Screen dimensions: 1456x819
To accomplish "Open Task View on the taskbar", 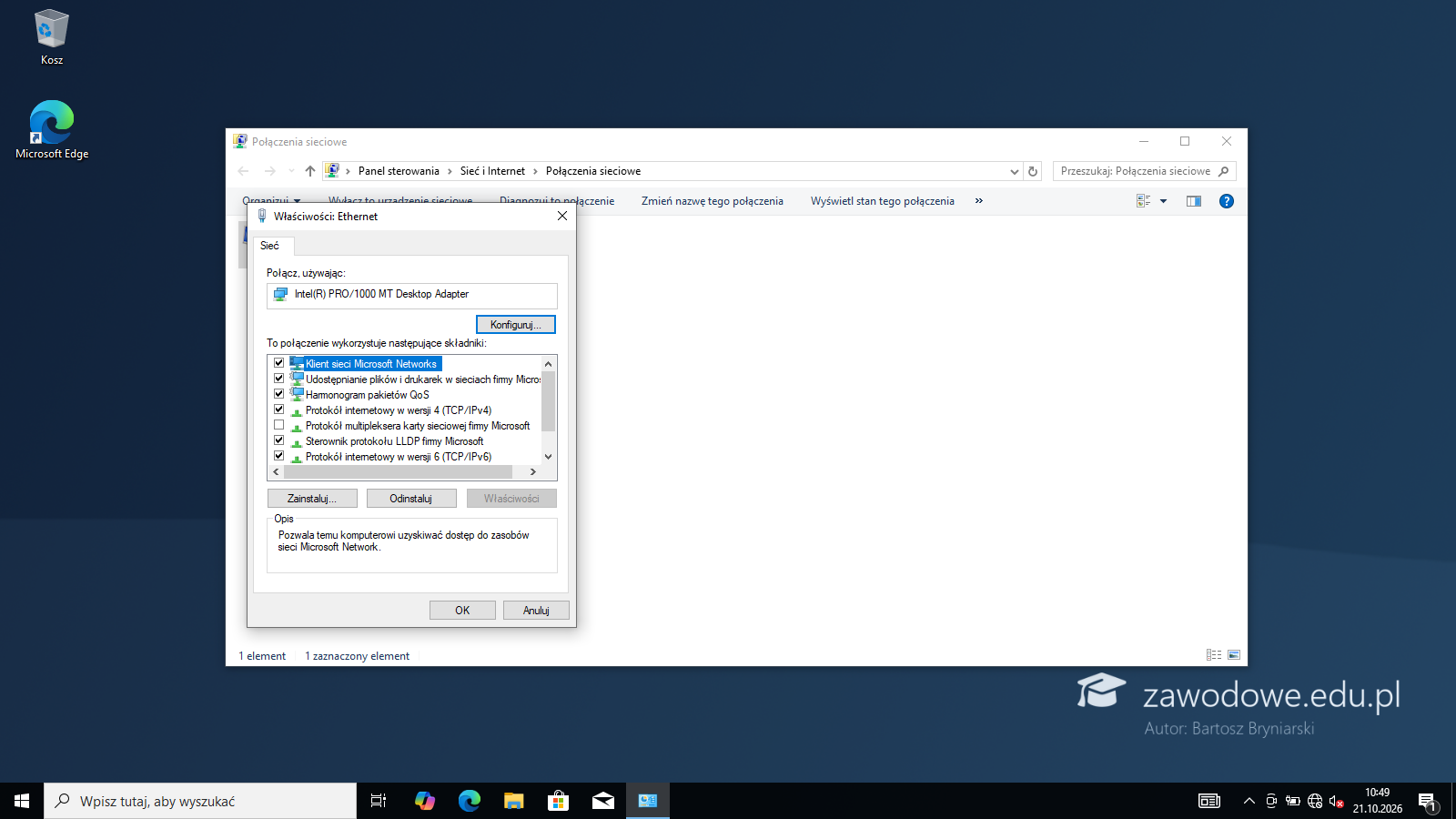I will (x=379, y=801).
